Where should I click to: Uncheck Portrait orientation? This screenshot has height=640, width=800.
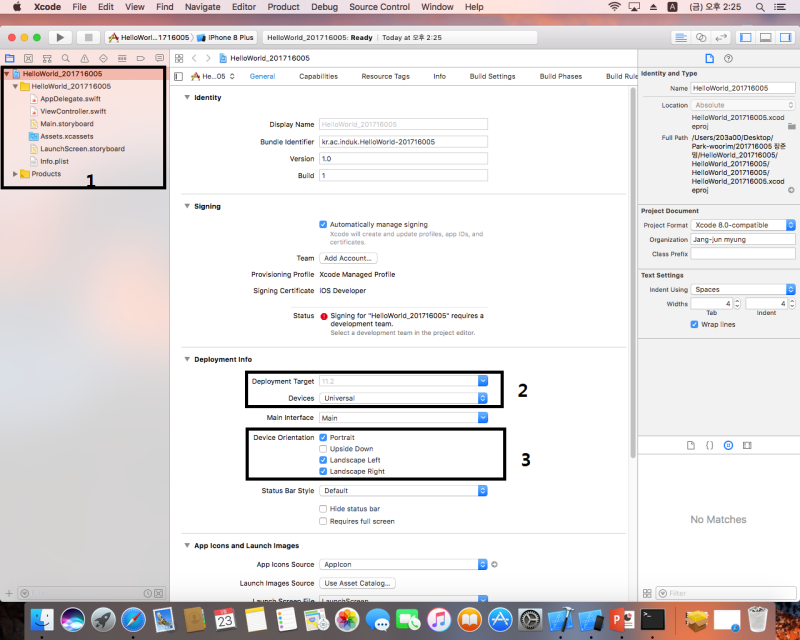click(323, 437)
